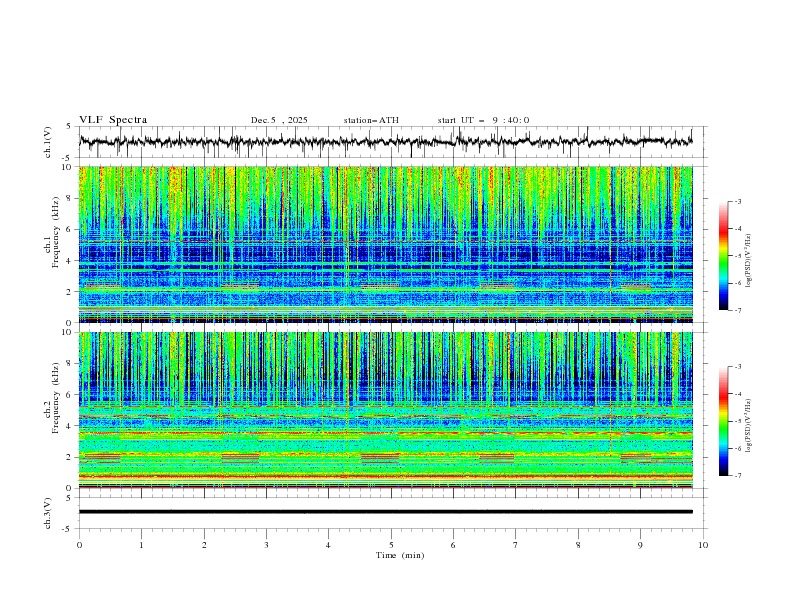Click the upper ch.1 PSD color bar
Image resolution: width=792 pixels, height=612 pixels.
tap(724, 256)
